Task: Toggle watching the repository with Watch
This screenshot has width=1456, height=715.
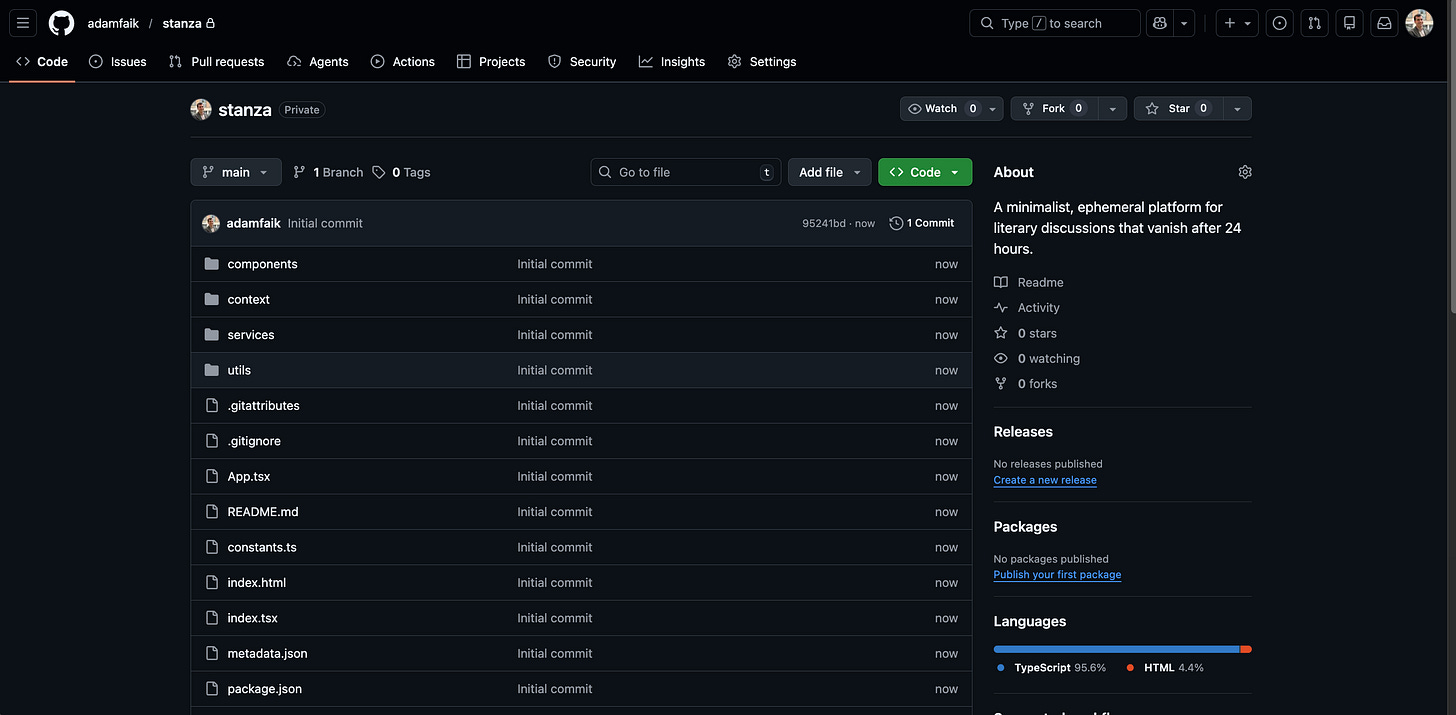Action: pos(941,108)
